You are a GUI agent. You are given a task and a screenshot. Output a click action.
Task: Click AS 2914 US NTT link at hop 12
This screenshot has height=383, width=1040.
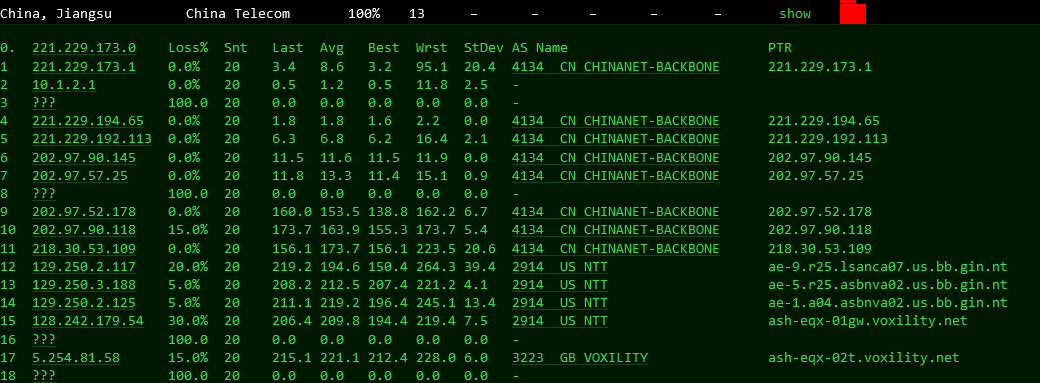[560, 267]
